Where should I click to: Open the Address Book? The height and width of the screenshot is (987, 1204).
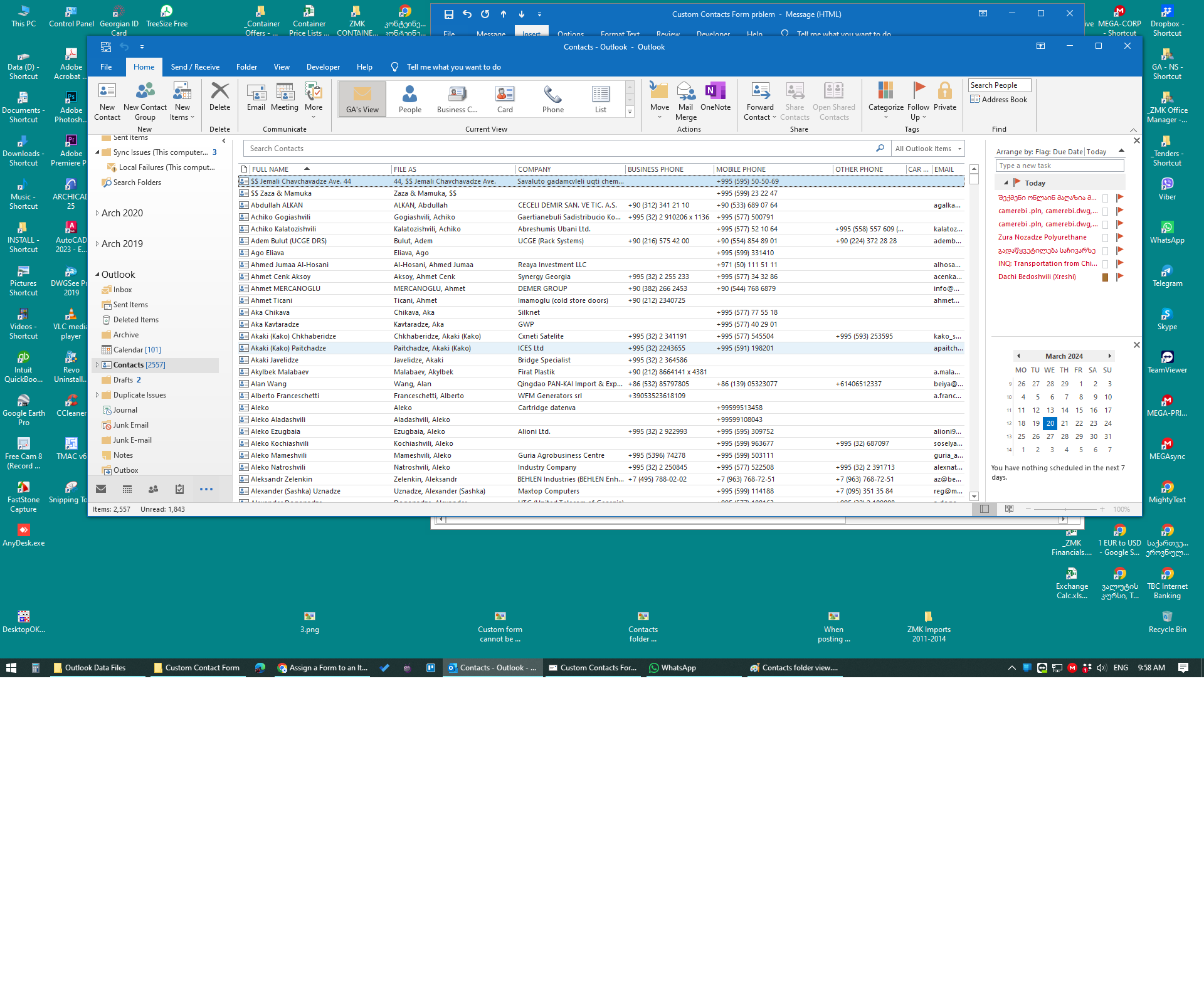click(x=999, y=100)
